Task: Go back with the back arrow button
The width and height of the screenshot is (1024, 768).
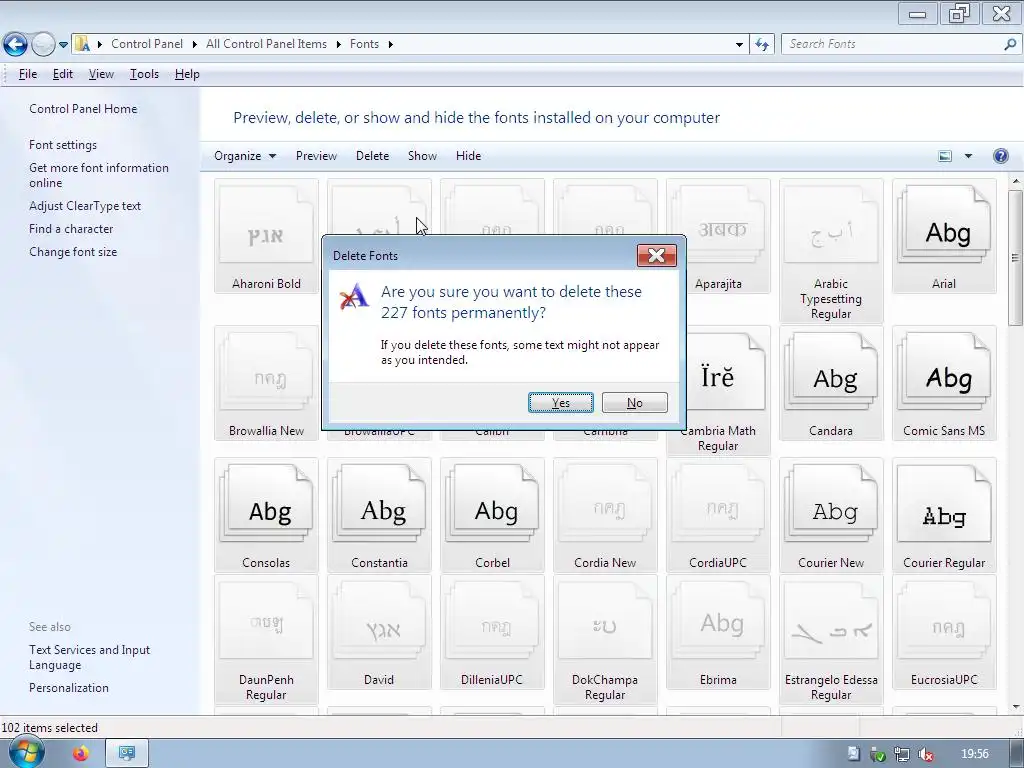Action: [15, 44]
